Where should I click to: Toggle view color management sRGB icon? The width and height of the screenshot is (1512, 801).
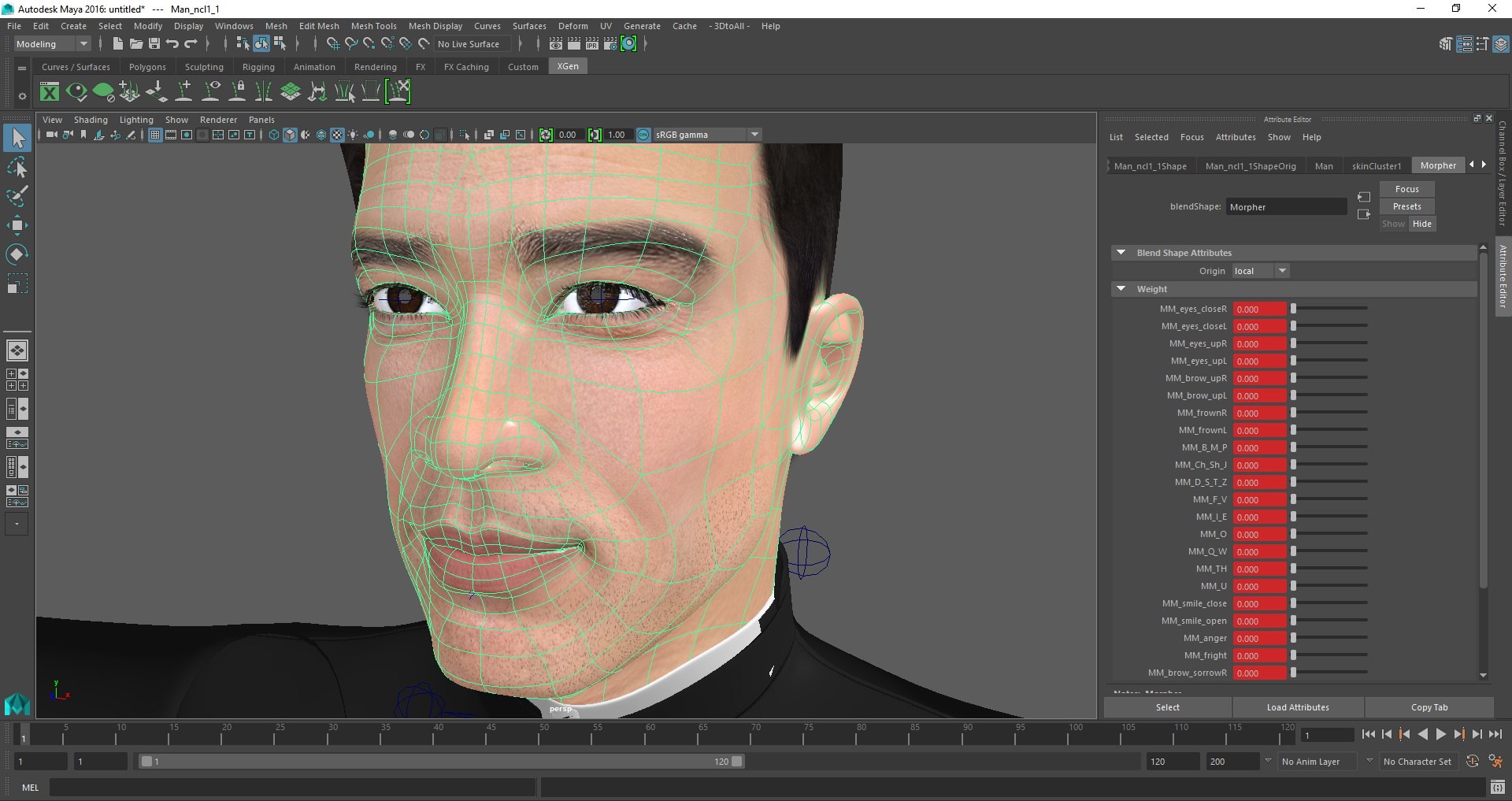tap(643, 135)
